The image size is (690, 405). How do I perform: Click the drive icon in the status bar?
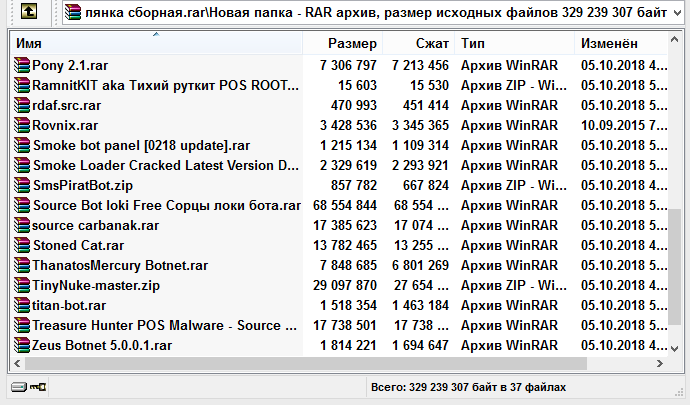[x=19, y=387]
